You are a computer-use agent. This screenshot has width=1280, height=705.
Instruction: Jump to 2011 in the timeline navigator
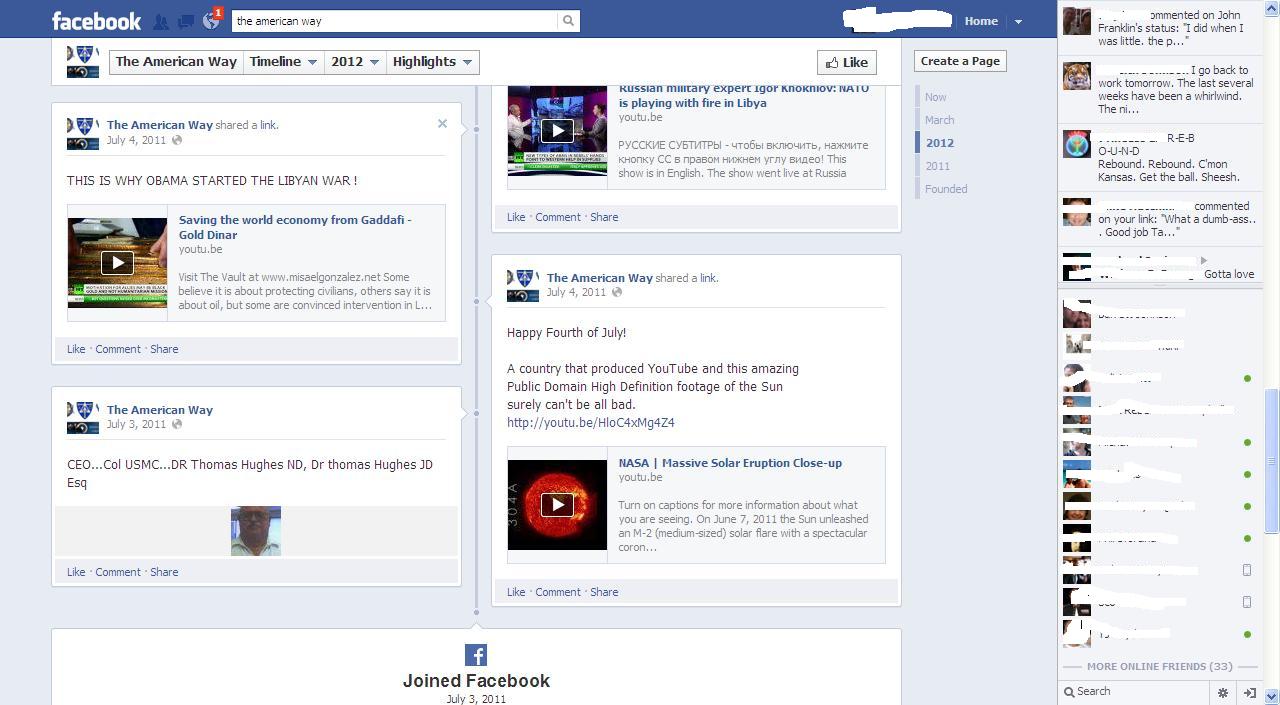pos(938,166)
